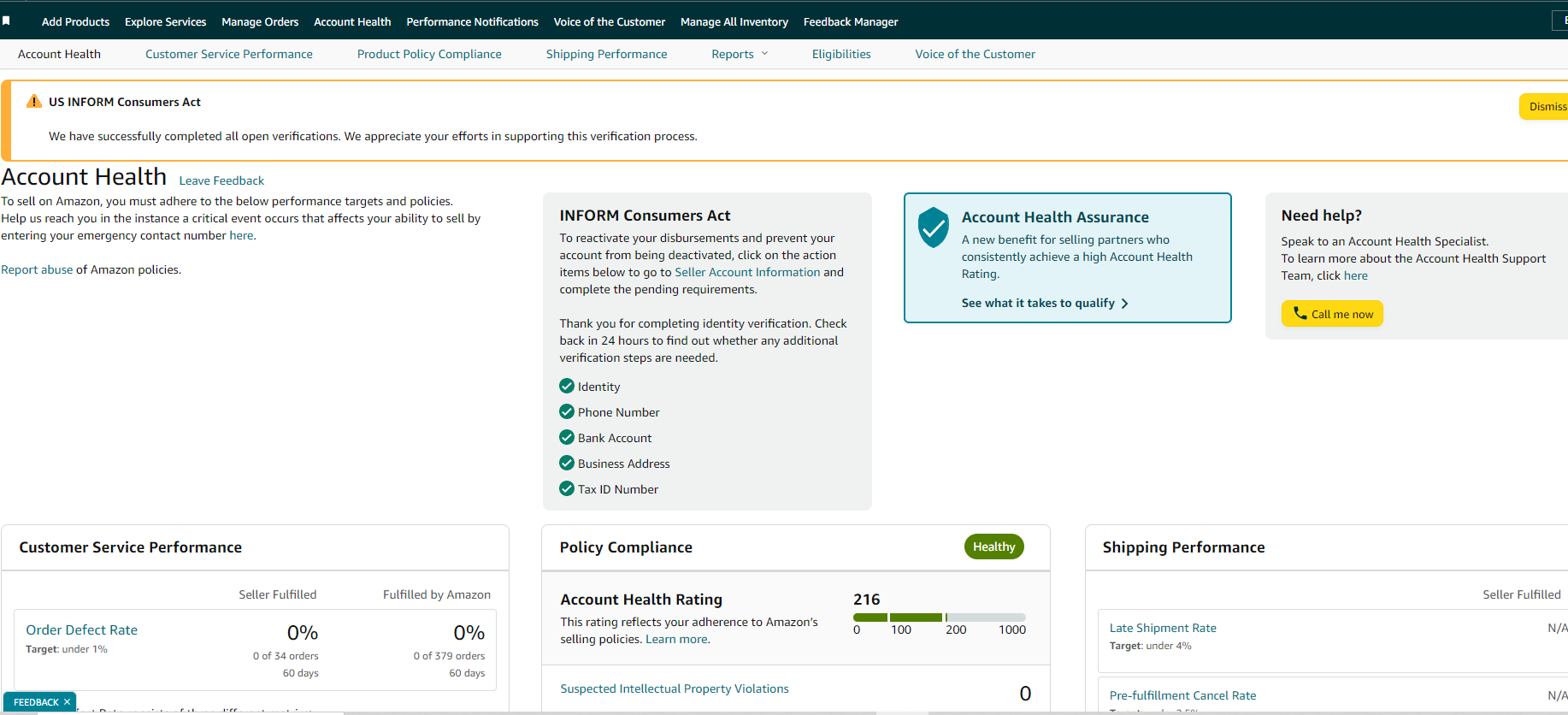1568x715 pixels.
Task: Click the Account Health Rating progress bar
Action: [939, 617]
